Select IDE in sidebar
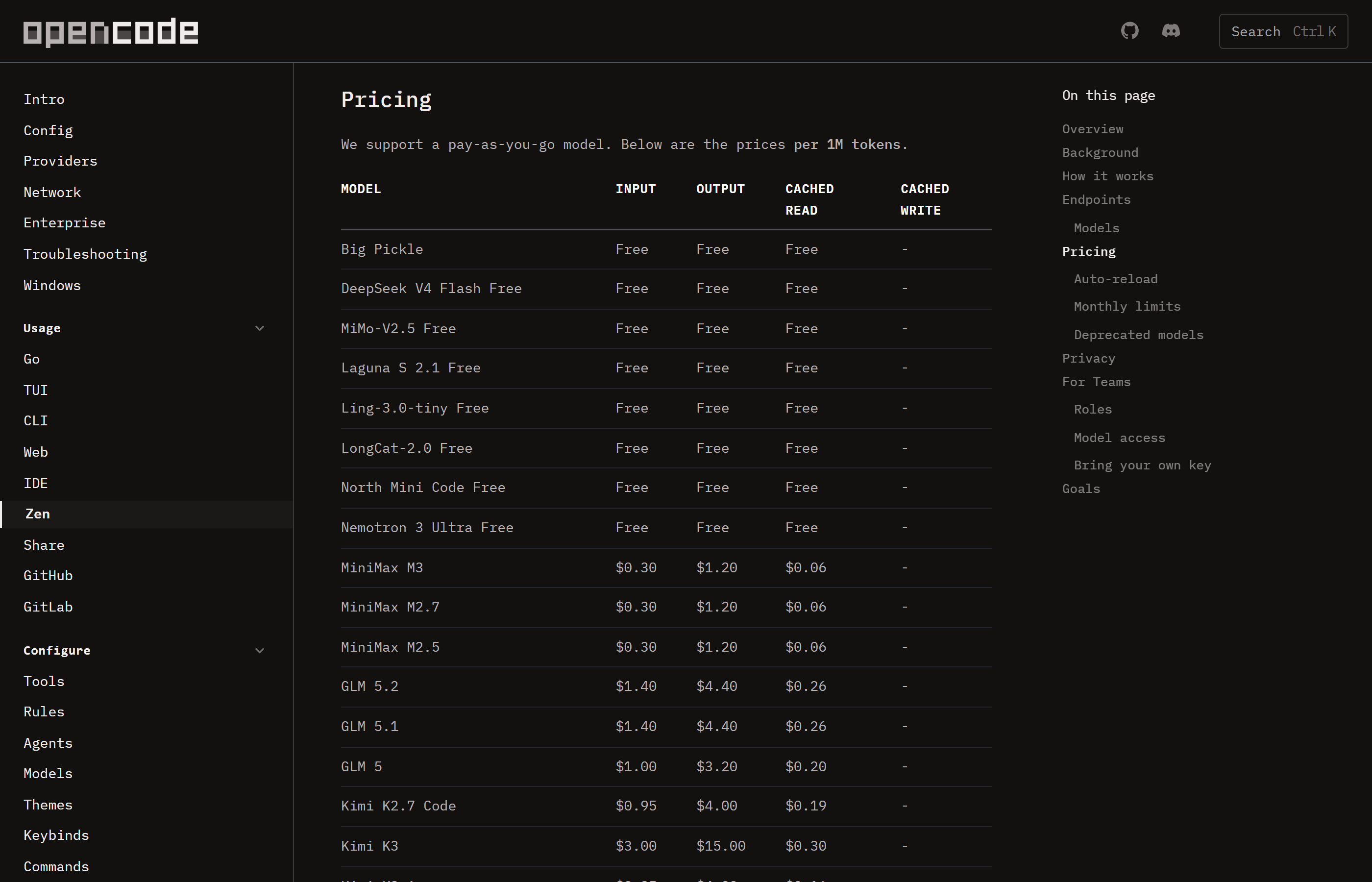 coord(35,483)
